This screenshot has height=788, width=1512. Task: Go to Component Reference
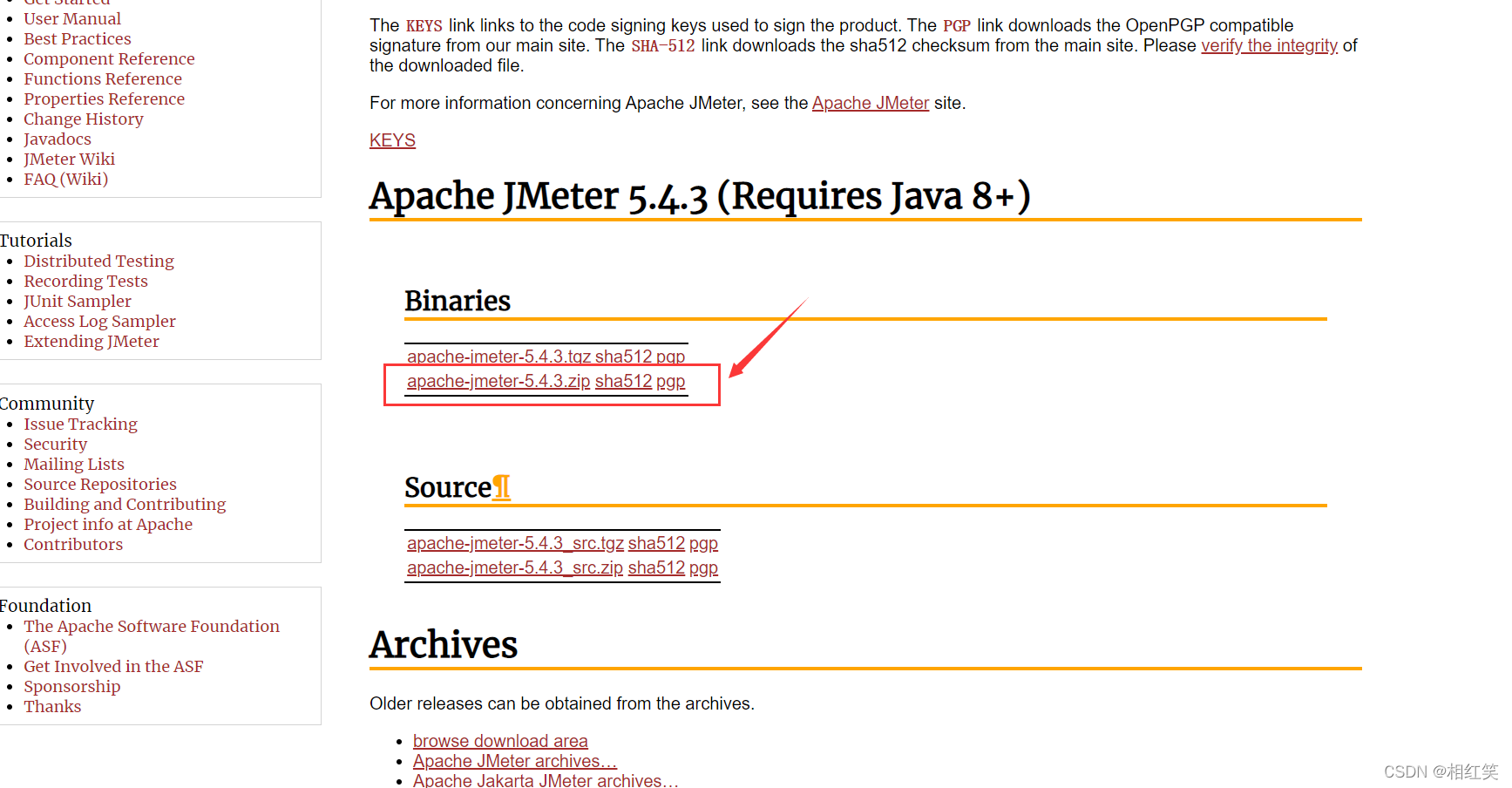(x=109, y=58)
